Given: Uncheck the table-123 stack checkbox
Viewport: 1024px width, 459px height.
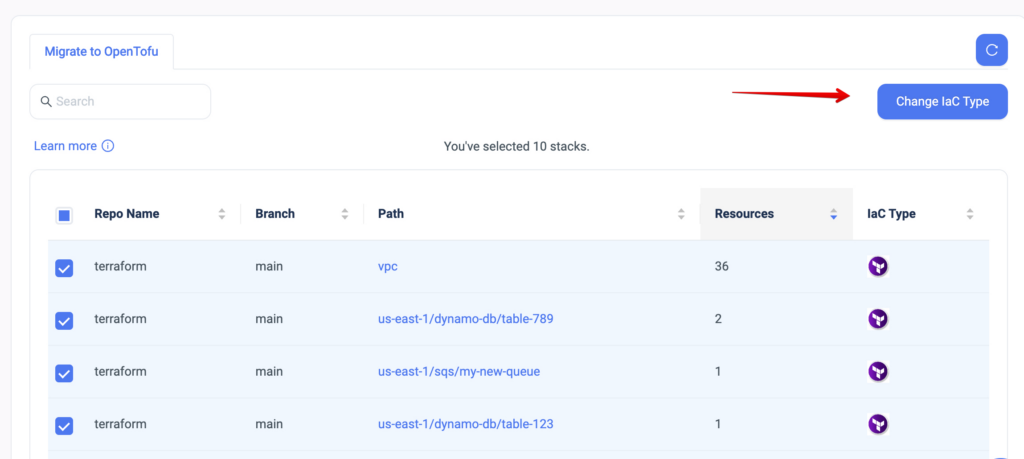Looking at the screenshot, I should [x=64, y=426].
